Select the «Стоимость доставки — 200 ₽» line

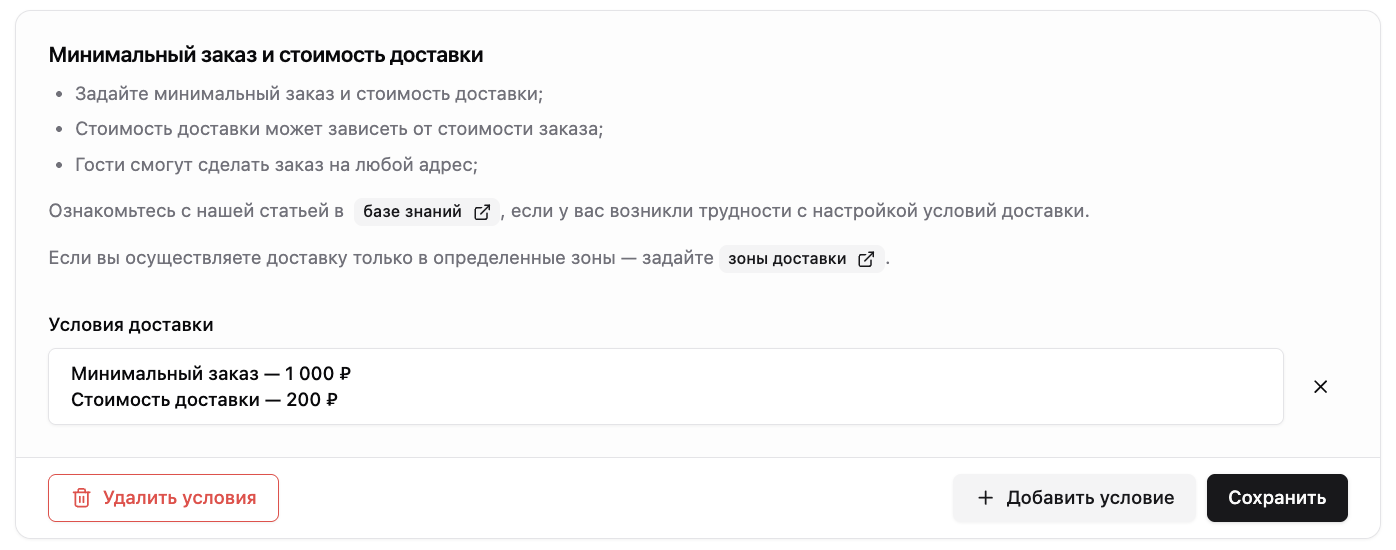pyautogui.click(x=205, y=400)
